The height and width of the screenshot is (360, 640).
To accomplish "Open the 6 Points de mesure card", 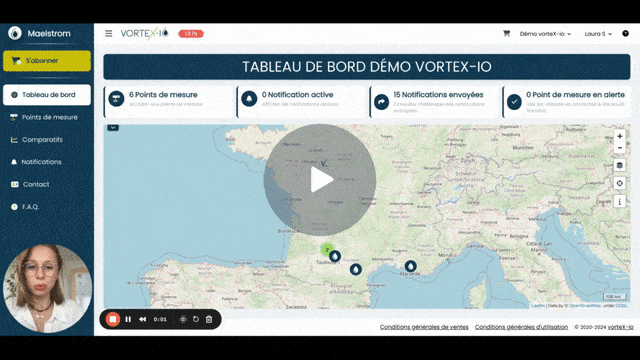I will click(169, 102).
